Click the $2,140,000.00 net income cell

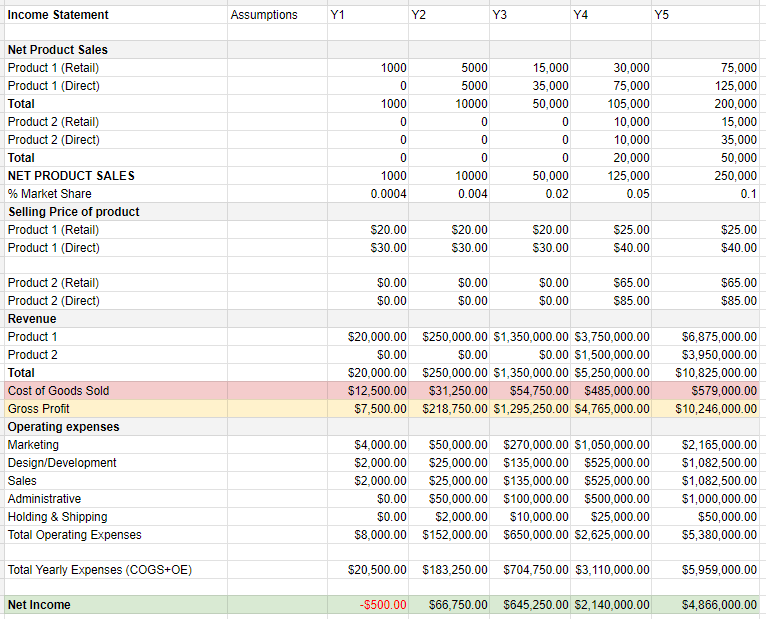pos(611,605)
